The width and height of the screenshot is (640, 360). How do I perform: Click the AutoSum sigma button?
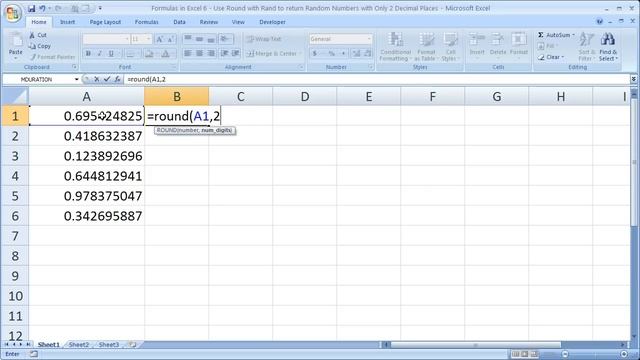556,35
